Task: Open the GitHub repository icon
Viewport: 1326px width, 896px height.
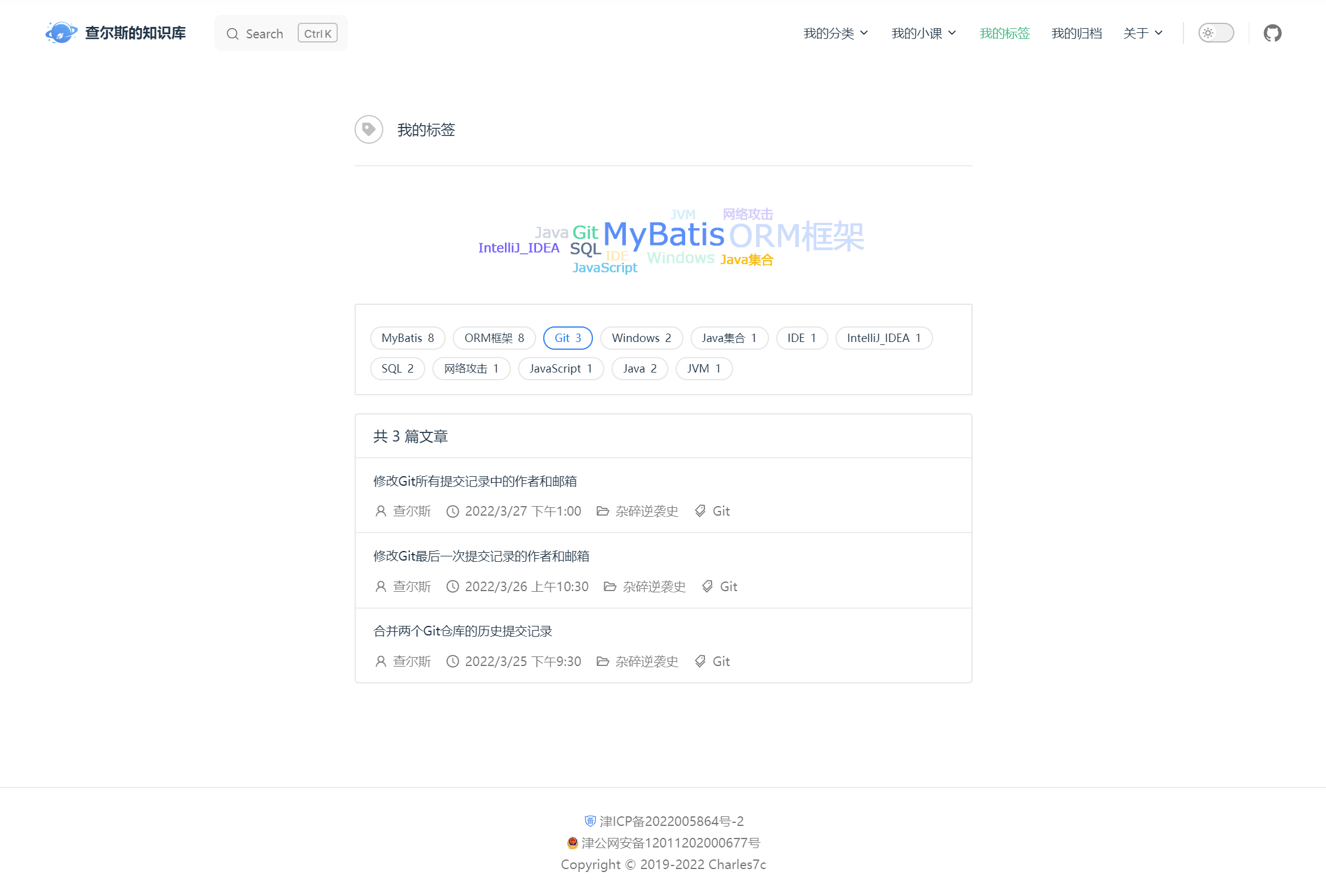Action: tap(1272, 33)
